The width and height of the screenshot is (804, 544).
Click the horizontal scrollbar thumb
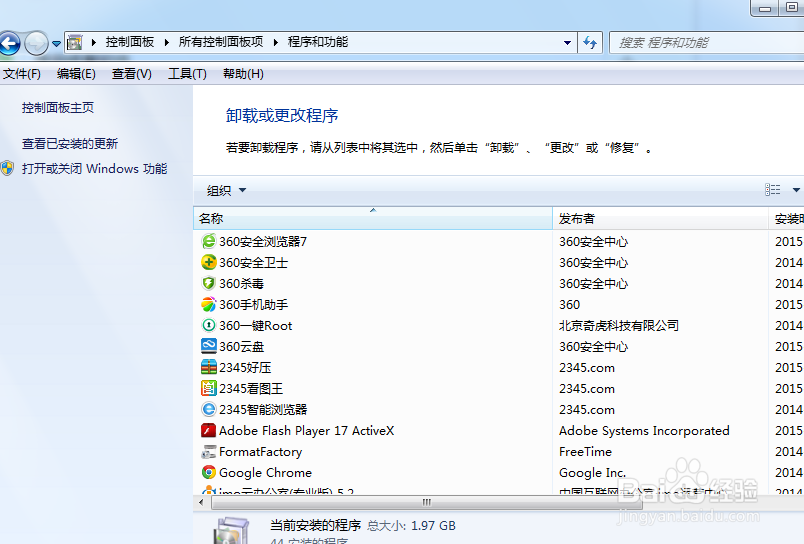point(427,502)
